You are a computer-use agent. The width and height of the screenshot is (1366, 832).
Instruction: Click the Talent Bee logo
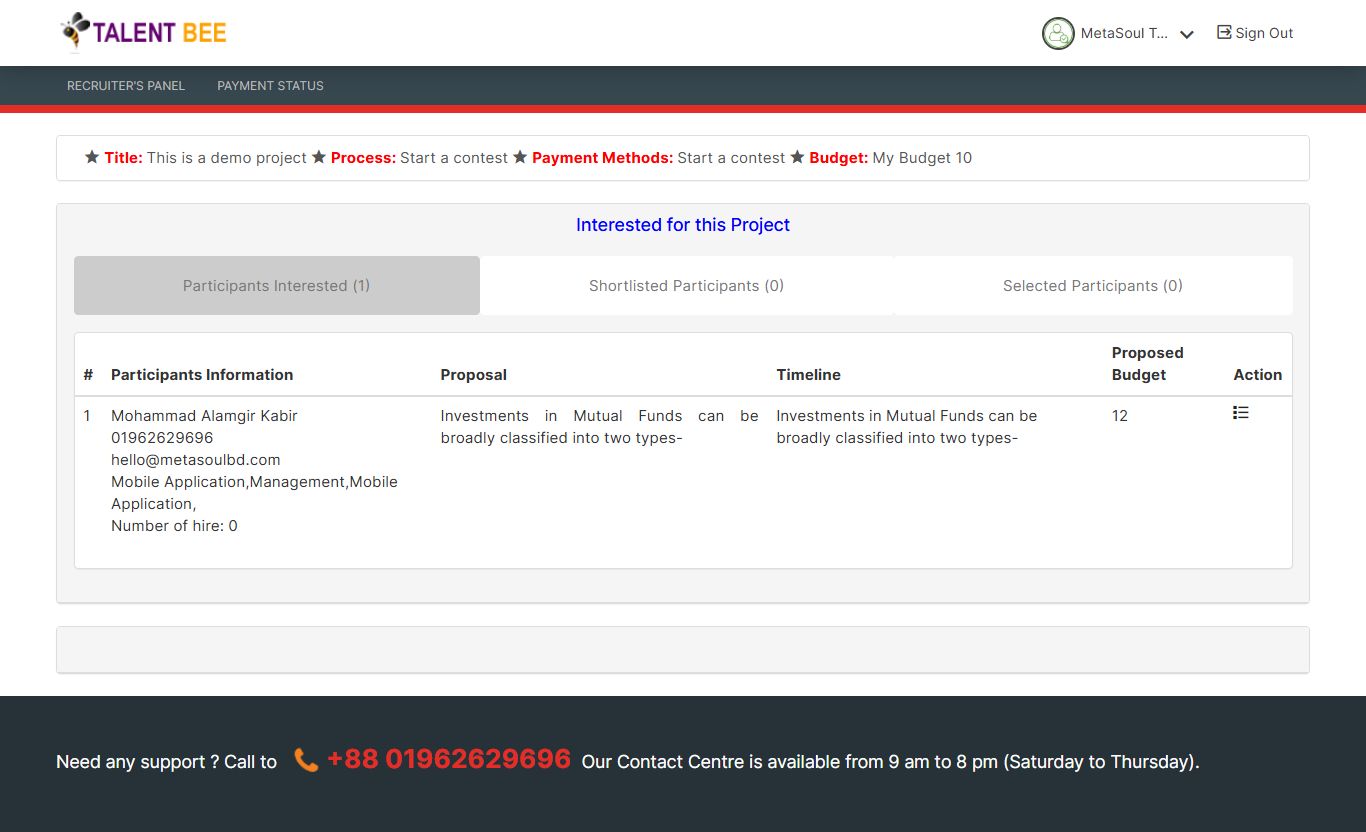pos(143,32)
